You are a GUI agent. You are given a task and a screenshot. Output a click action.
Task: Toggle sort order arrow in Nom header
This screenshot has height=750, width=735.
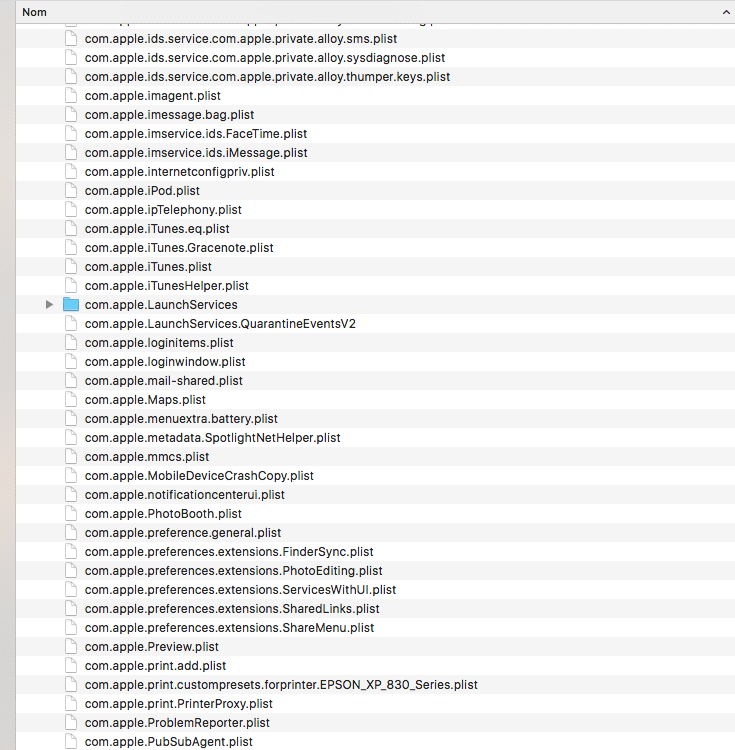pyautogui.click(x=726, y=12)
